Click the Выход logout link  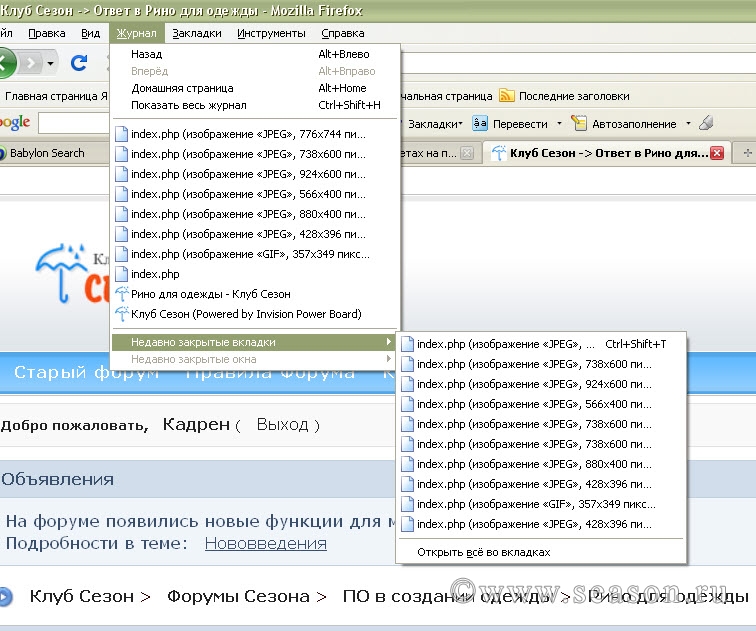click(283, 425)
